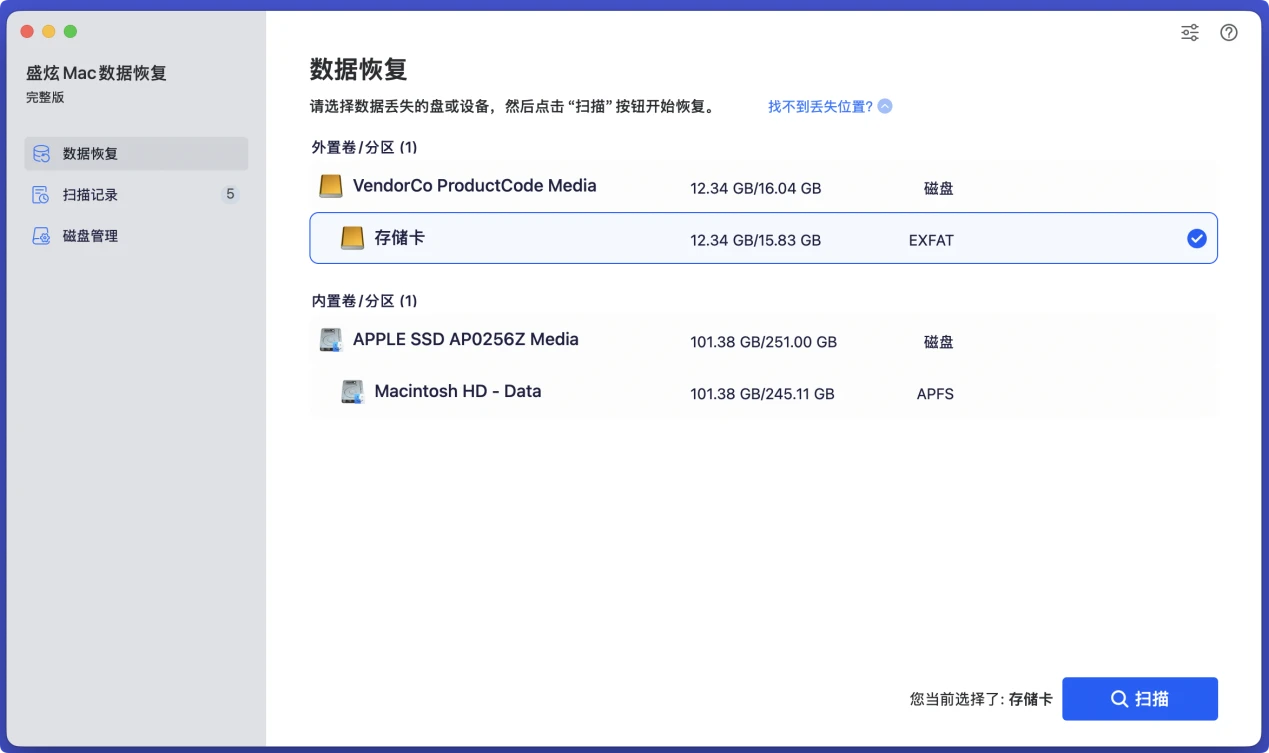Open the settings sliders icon top right
Viewport: 1269px width, 753px height.
pyautogui.click(x=1189, y=32)
